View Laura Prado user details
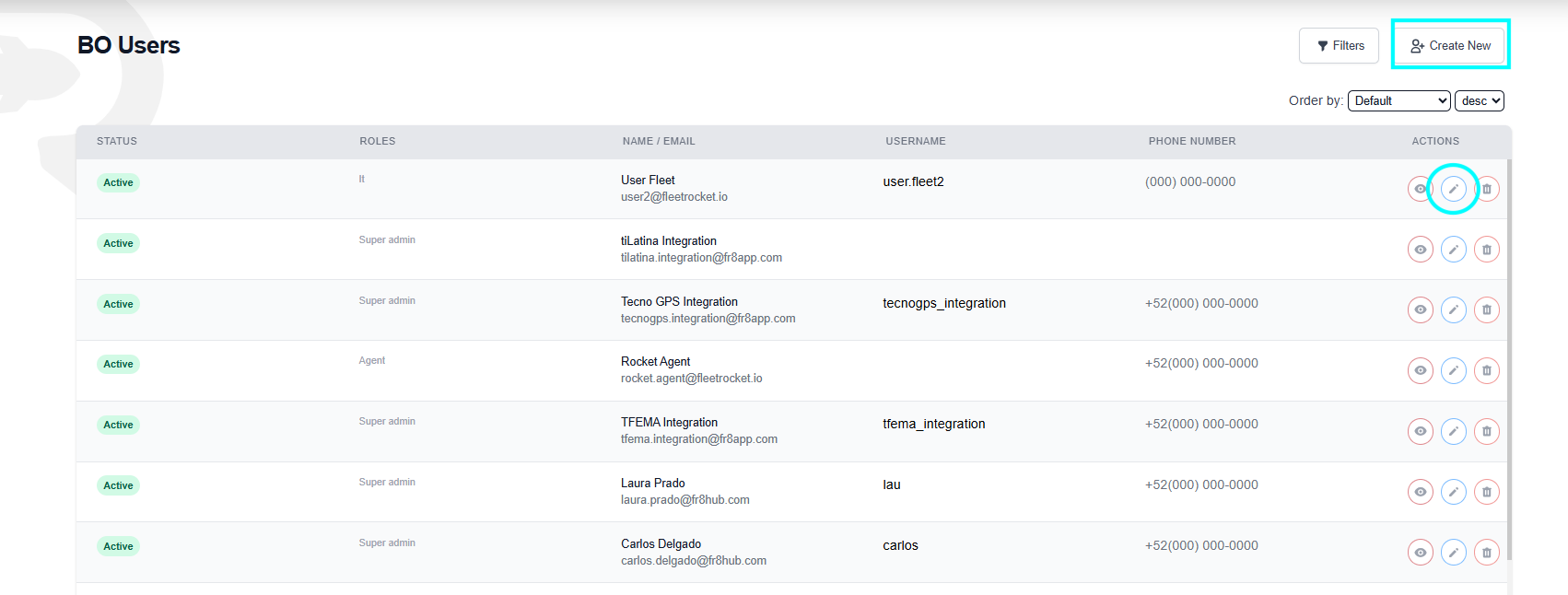1568x595 pixels. pyautogui.click(x=1421, y=492)
